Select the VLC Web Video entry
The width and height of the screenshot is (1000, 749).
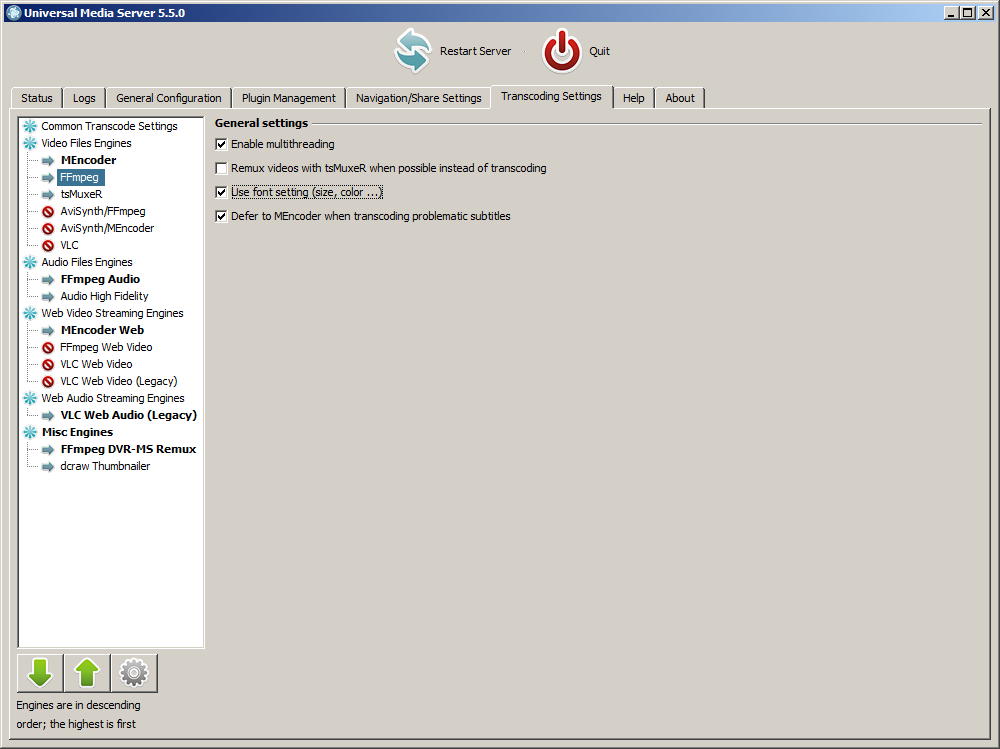96,364
